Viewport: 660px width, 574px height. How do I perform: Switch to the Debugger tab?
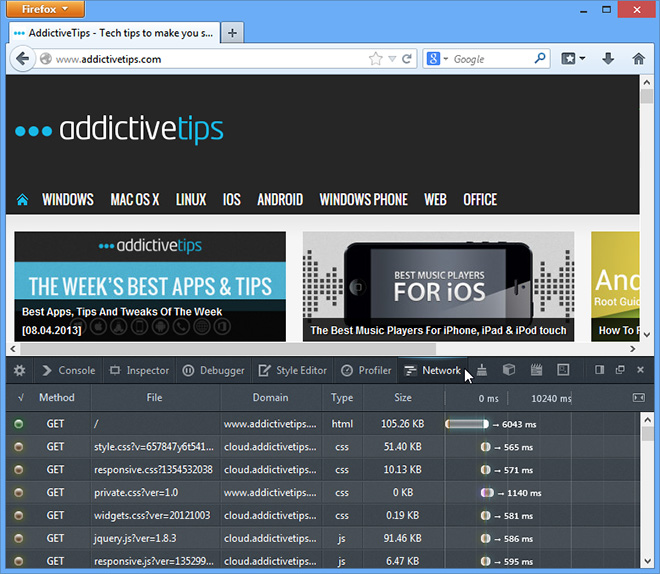click(x=213, y=370)
